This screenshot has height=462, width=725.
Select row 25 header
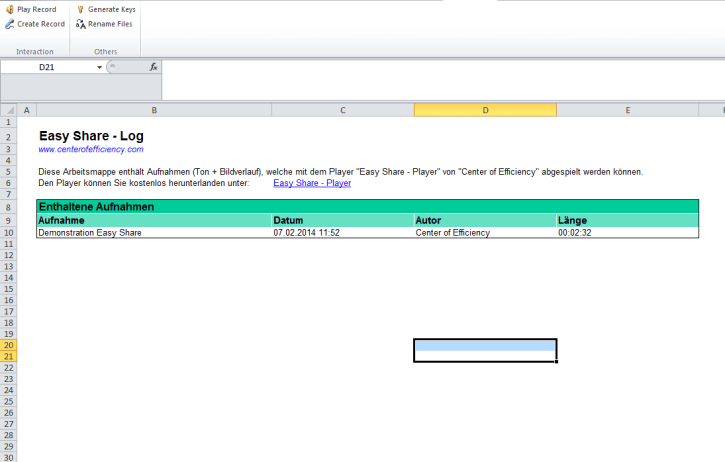(8, 401)
